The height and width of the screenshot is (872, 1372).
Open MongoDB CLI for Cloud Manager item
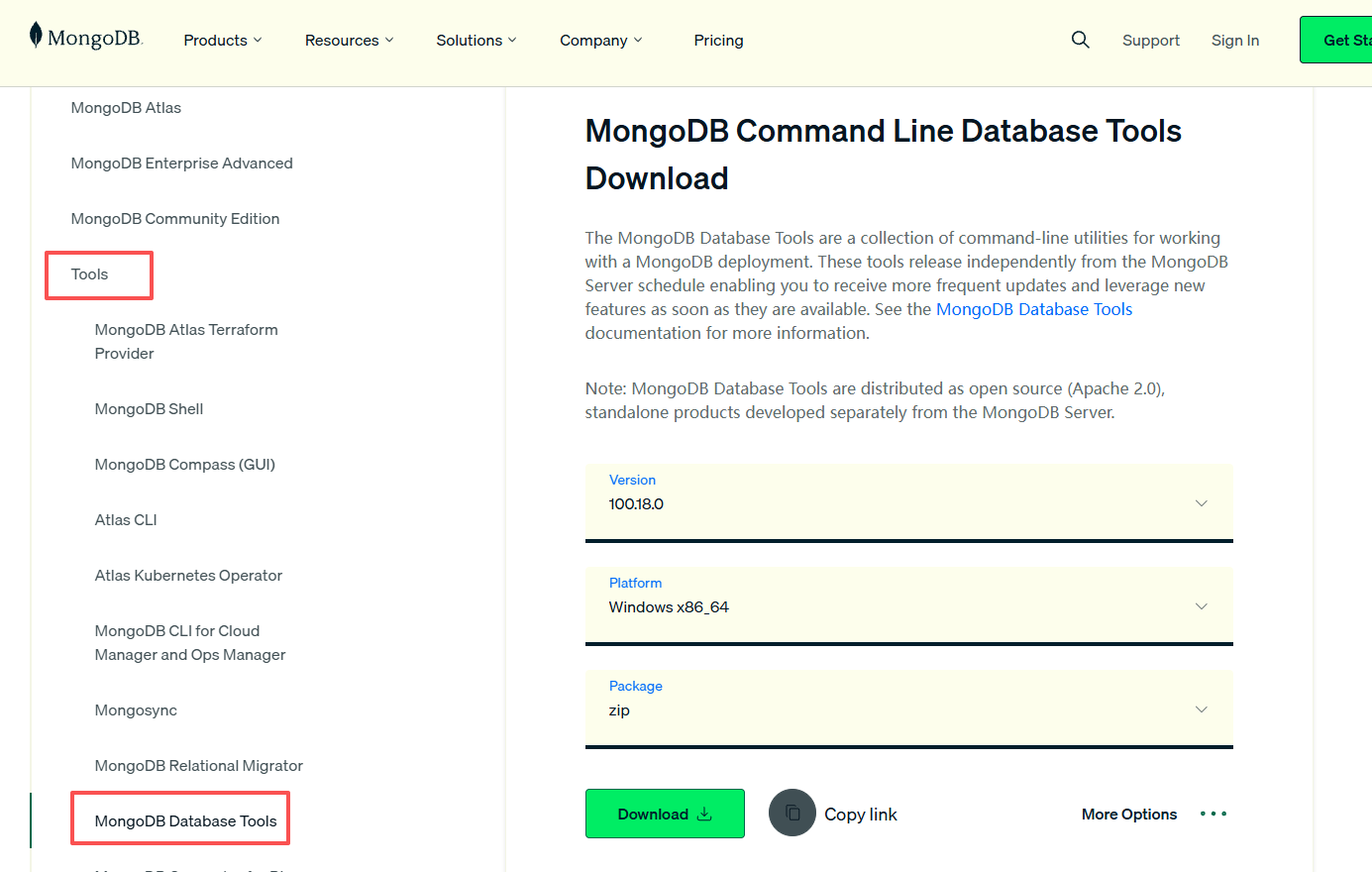(190, 643)
